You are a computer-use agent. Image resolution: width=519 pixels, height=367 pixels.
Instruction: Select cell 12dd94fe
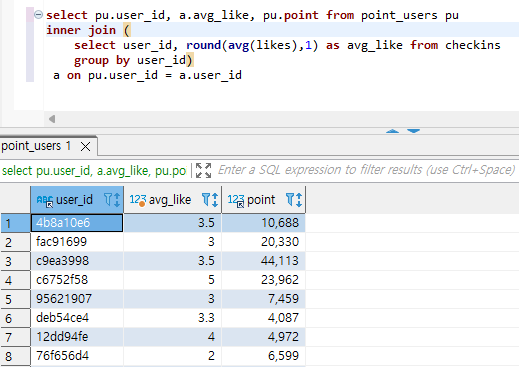coord(77,337)
